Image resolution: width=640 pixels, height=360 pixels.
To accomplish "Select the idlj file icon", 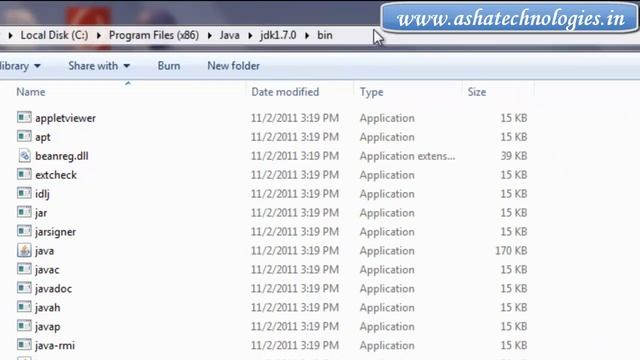I will coord(24,193).
